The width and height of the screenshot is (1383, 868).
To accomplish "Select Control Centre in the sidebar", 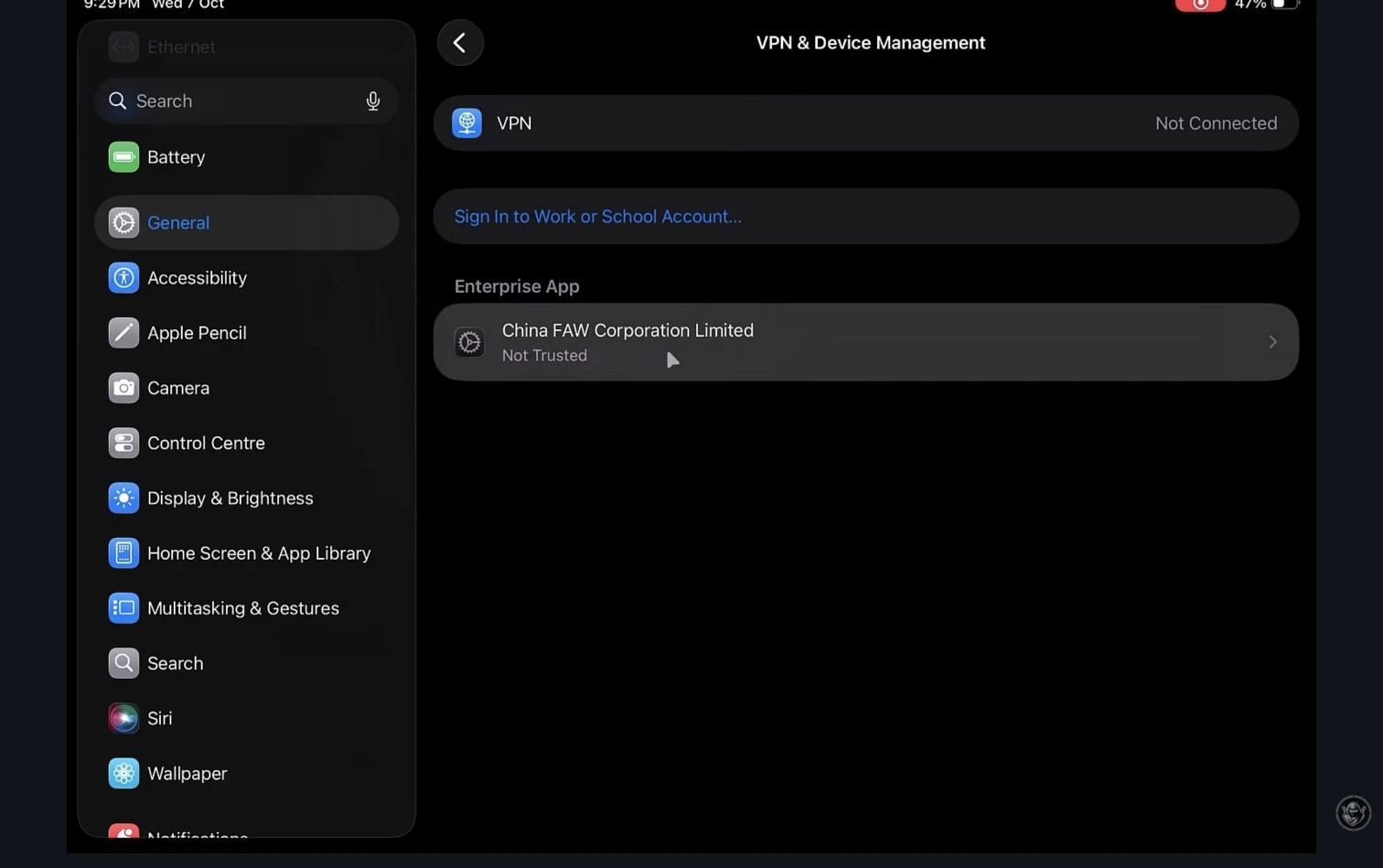I will (247, 443).
